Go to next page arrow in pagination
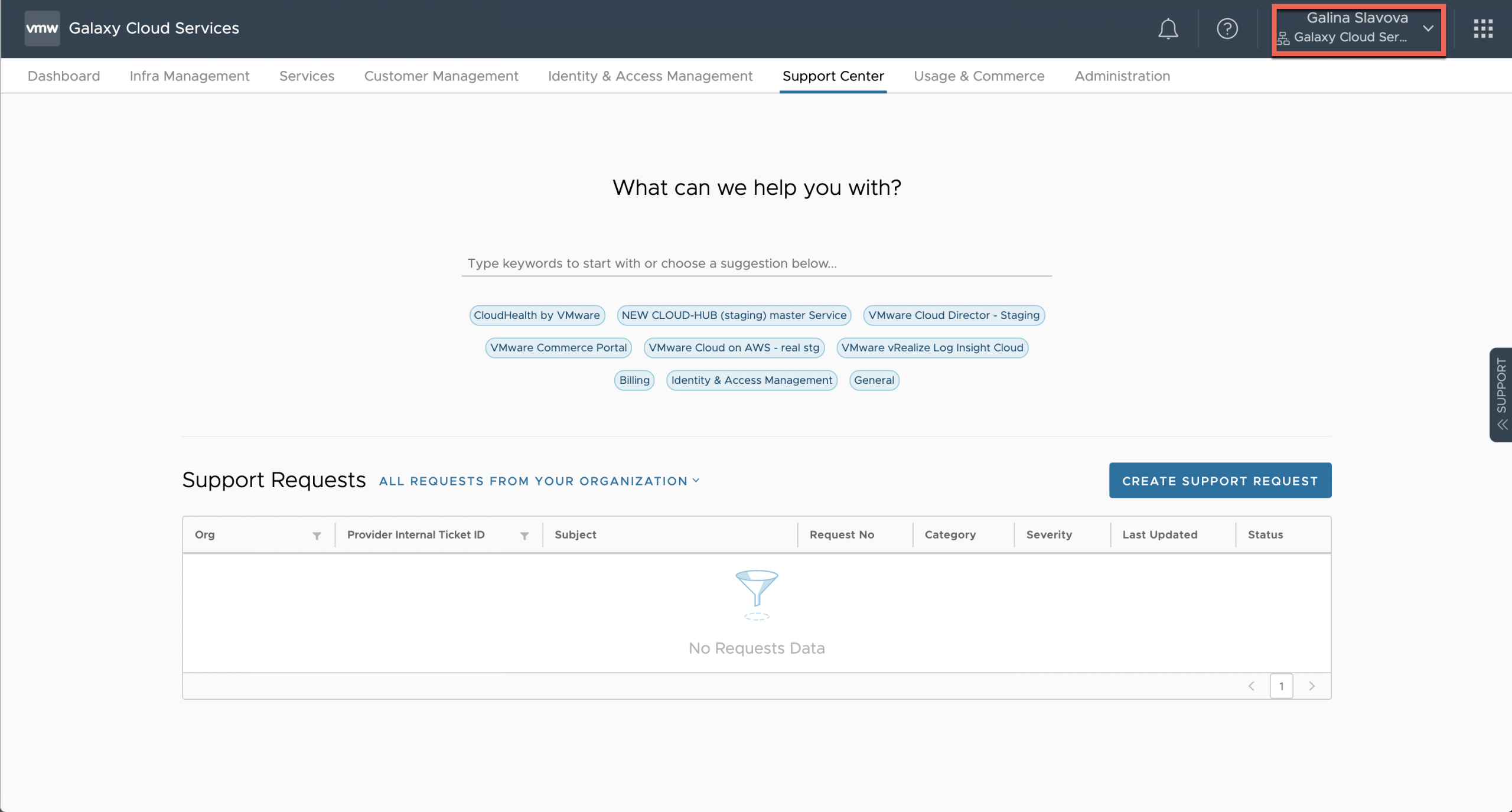Image resolution: width=1512 pixels, height=812 pixels. tap(1312, 686)
